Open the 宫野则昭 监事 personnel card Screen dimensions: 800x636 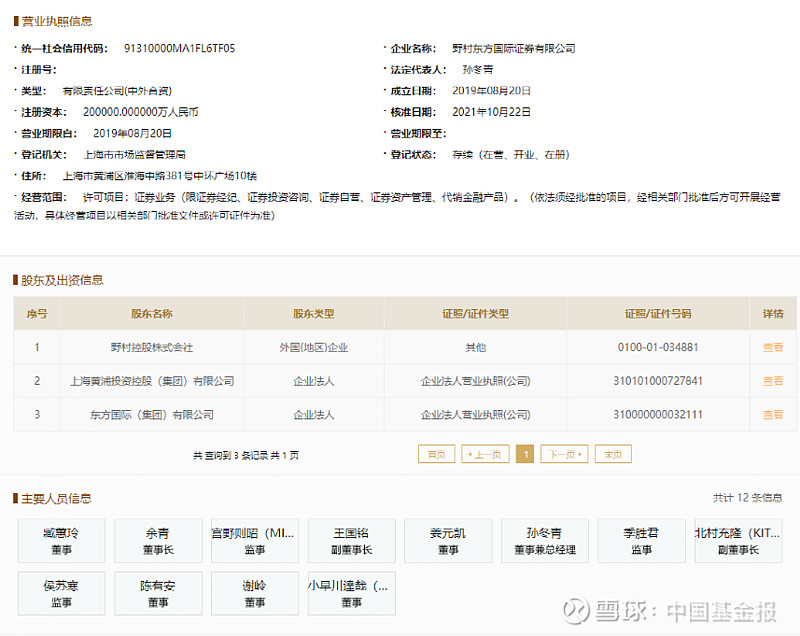255,541
